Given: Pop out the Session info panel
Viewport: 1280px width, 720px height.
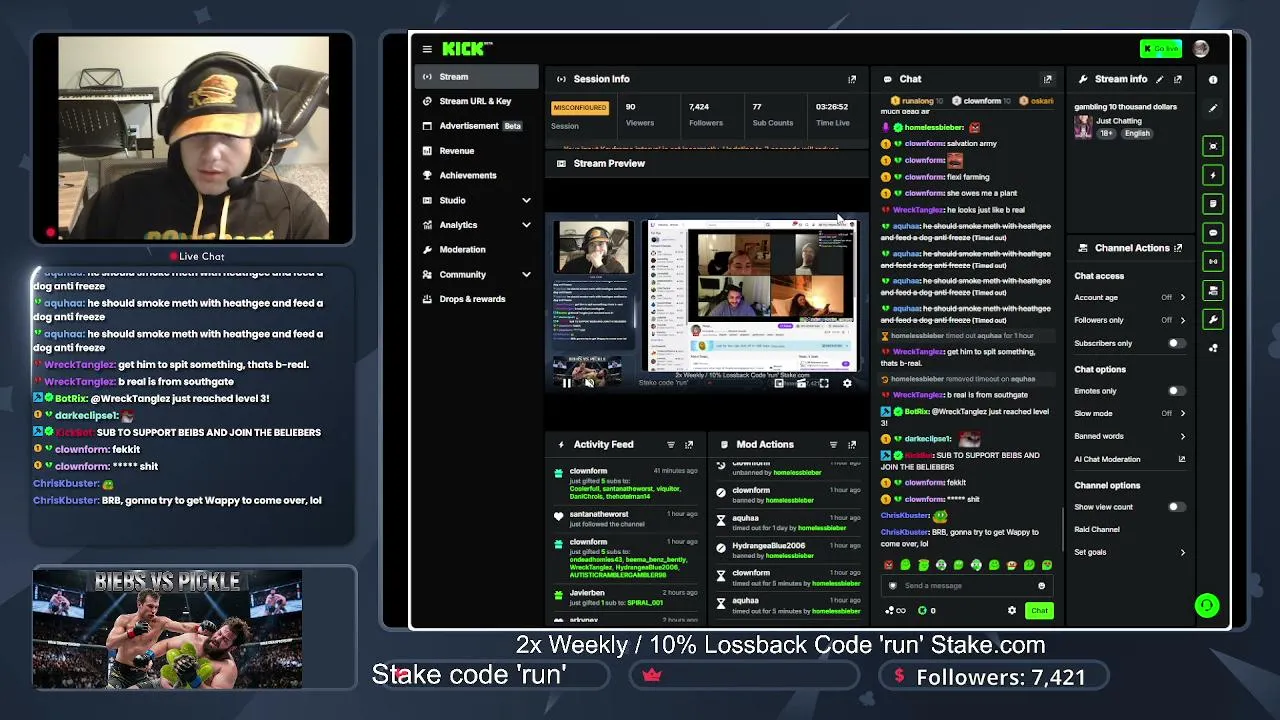Looking at the screenshot, I should [852, 79].
